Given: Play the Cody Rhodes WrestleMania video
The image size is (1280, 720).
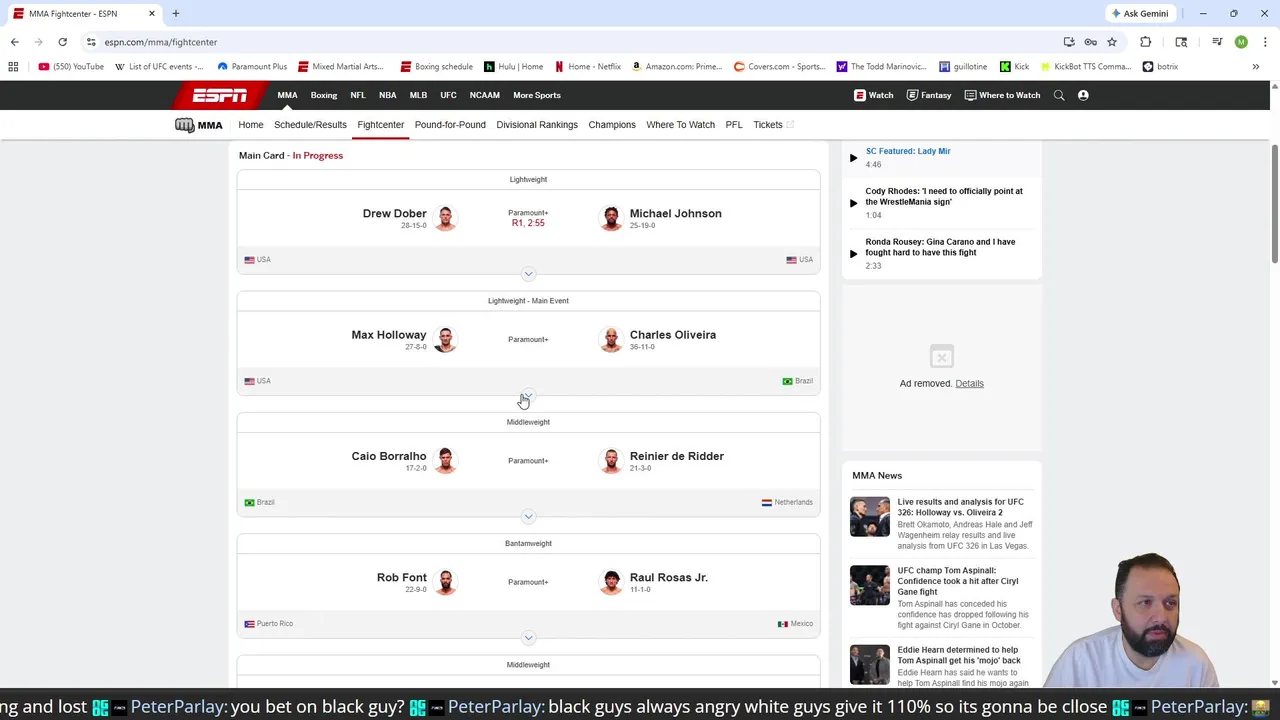Looking at the screenshot, I should [x=853, y=203].
